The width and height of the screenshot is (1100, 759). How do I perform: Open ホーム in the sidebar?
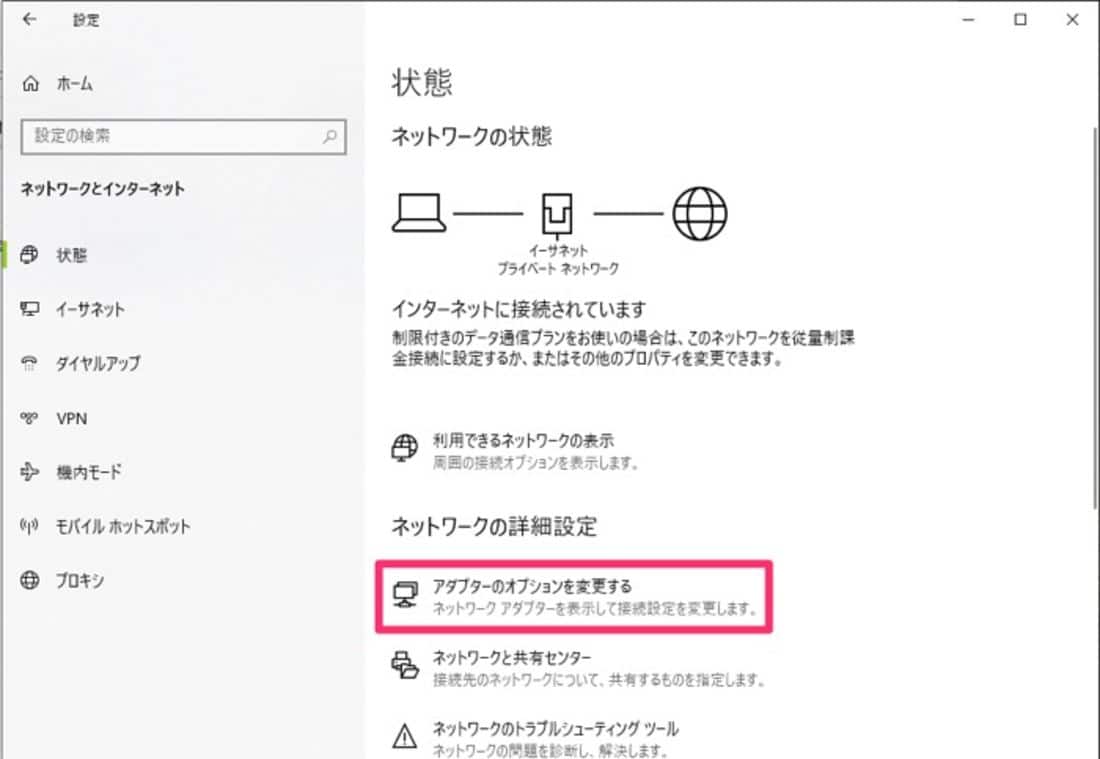click(74, 83)
